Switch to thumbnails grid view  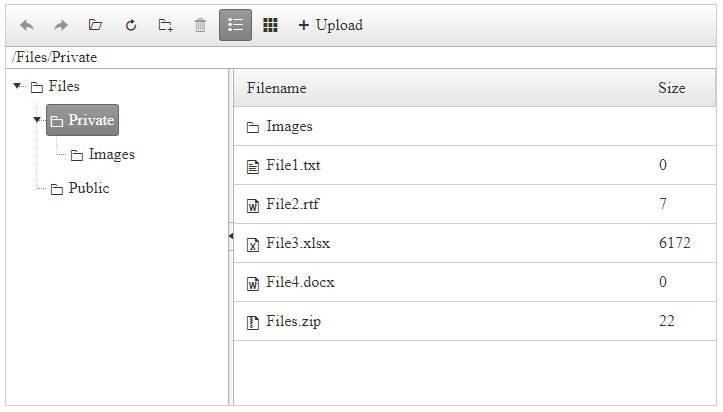pyautogui.click(x=270, y=25)
